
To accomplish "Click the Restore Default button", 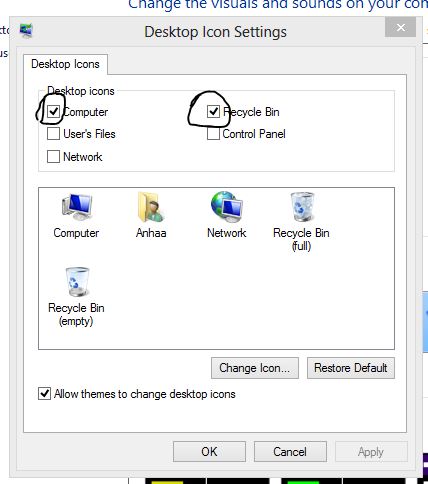I will pyautogui.click(x=351, y=368).
